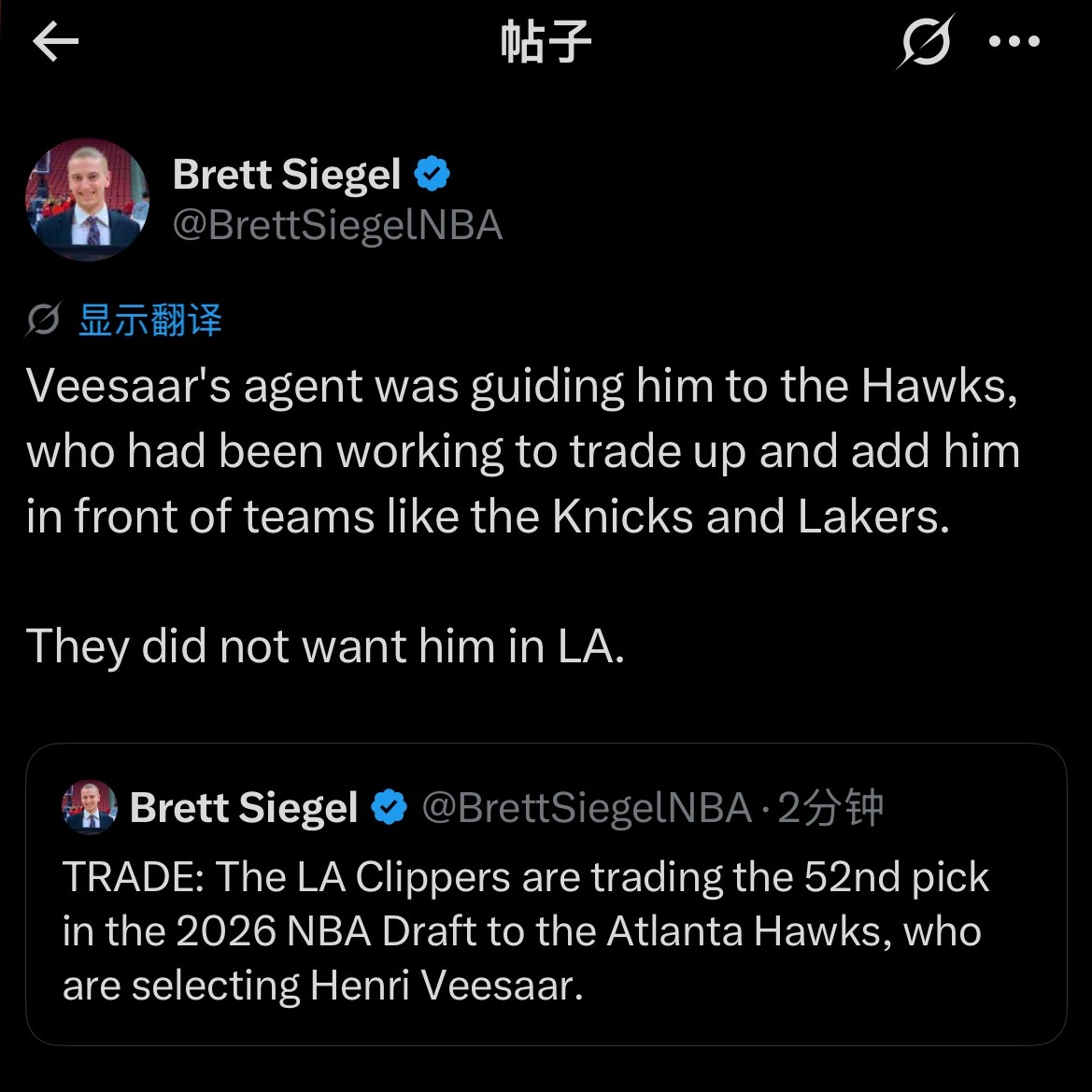Tap the line 'They did not want him in LA.'
Viewport: 1092px width, 1092px height.
click(x=325, y=645)
